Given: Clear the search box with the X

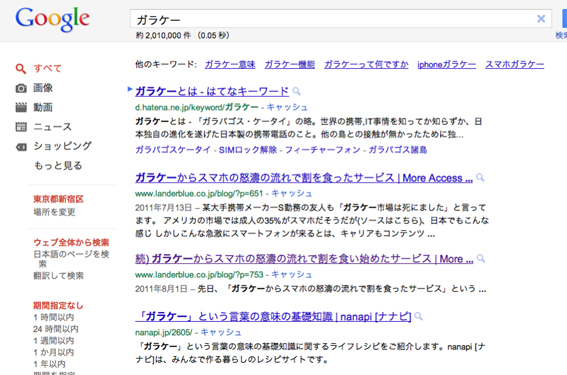Looking at the screenshot, I should [x=541, y=18].
